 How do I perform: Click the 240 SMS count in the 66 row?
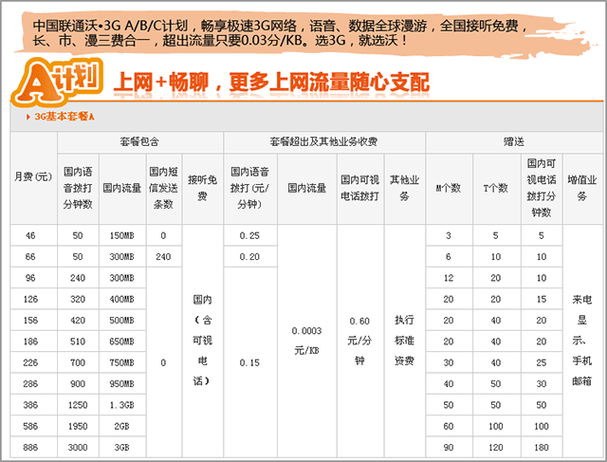coord(163,257)
